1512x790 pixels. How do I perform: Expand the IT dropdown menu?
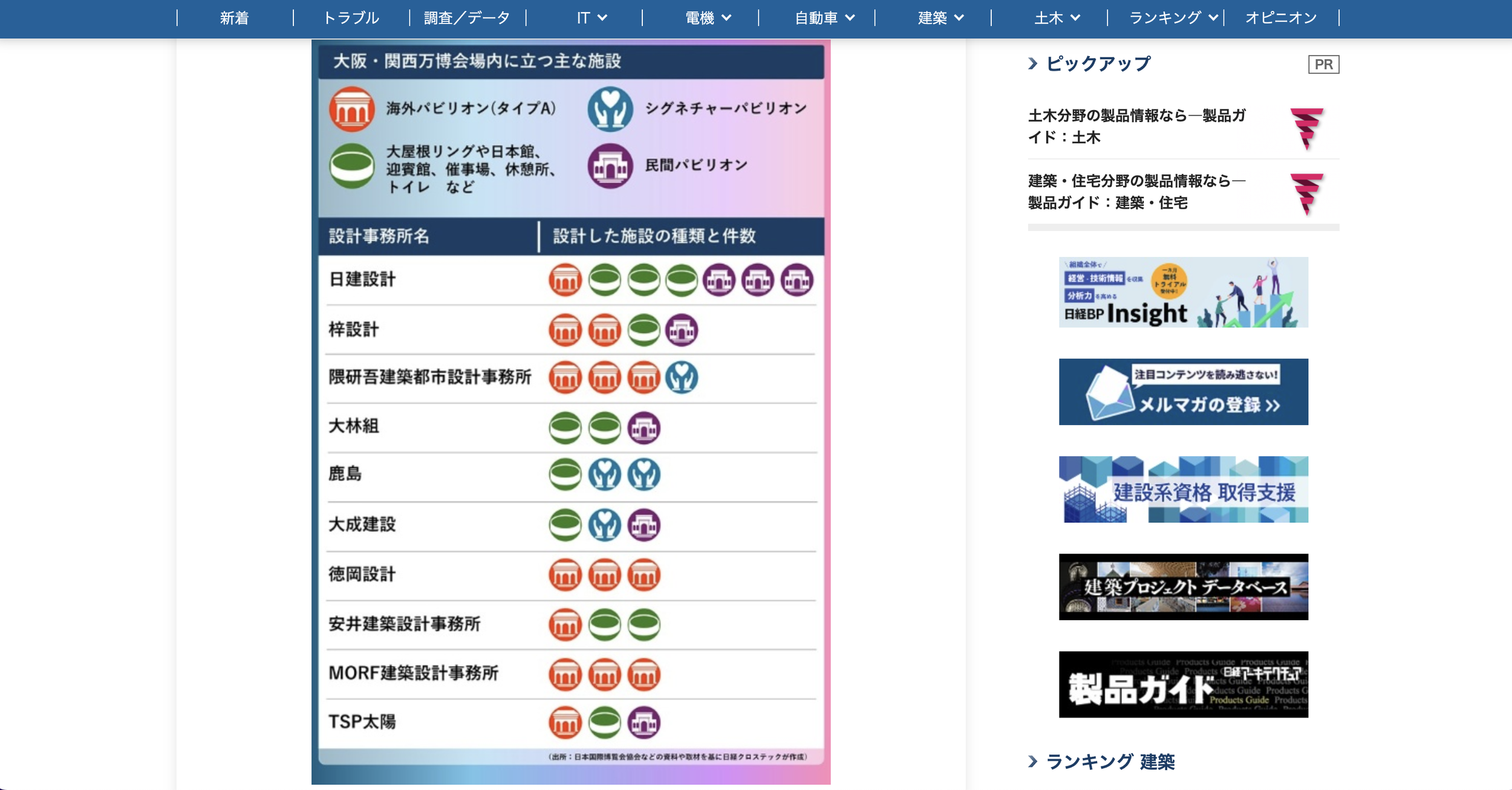coord(591,18)
